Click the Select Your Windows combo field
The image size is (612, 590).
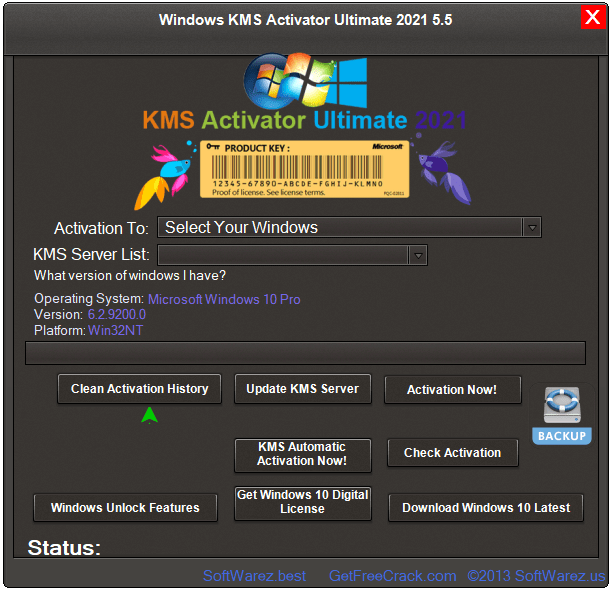(x=349, y=227)
